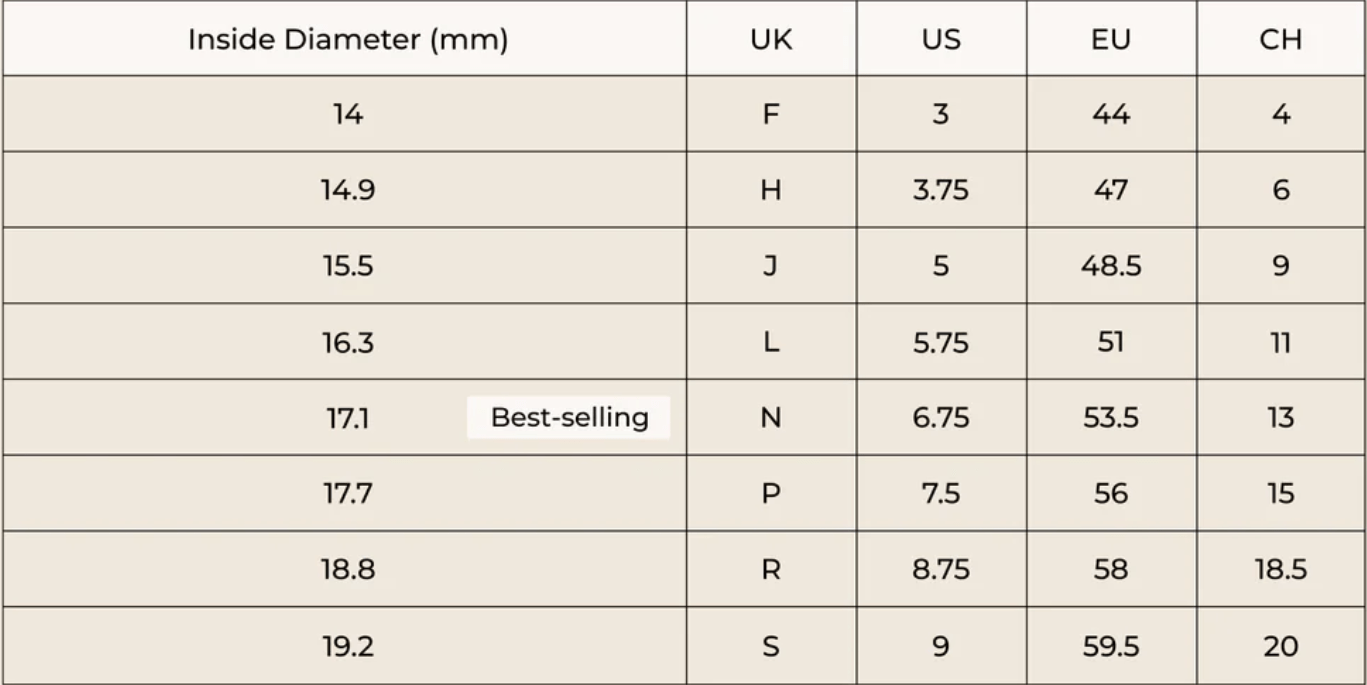Click UK size F cell
1367x685 pixels.
(770, 114)
